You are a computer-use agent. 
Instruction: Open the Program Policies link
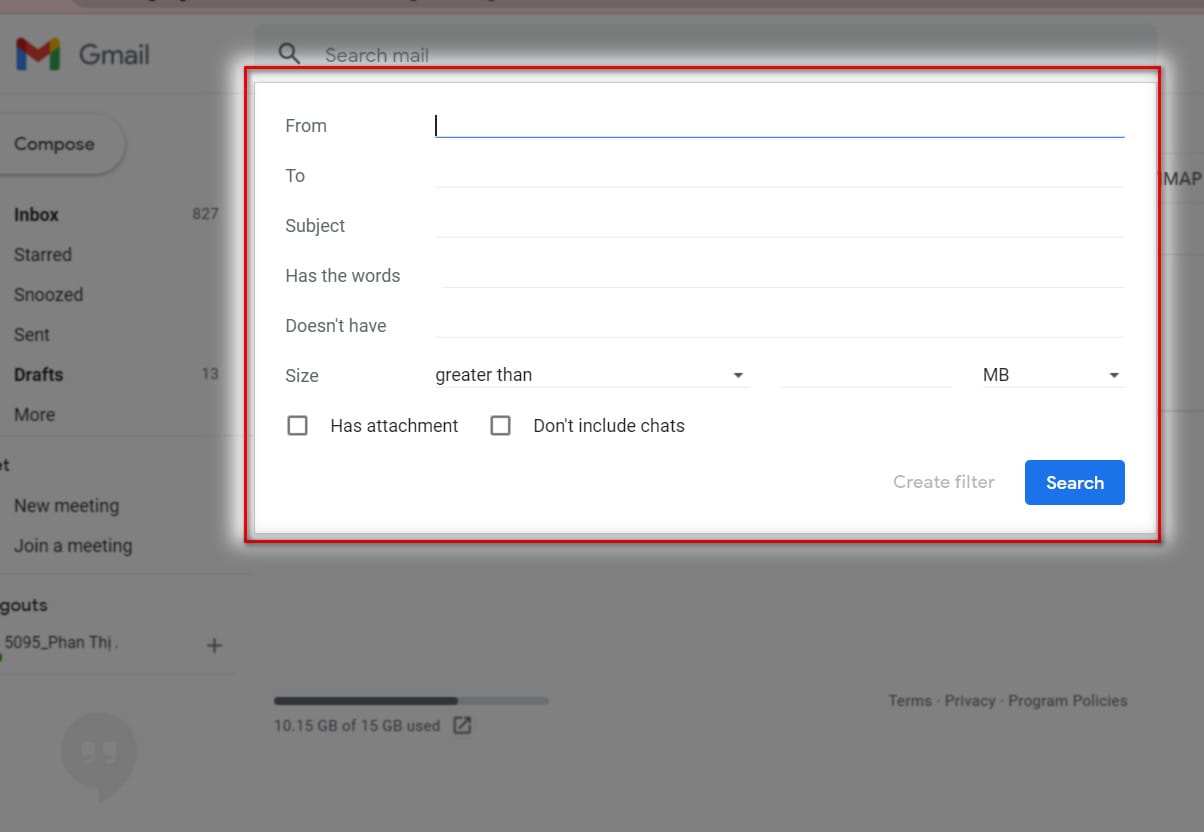1068,701
